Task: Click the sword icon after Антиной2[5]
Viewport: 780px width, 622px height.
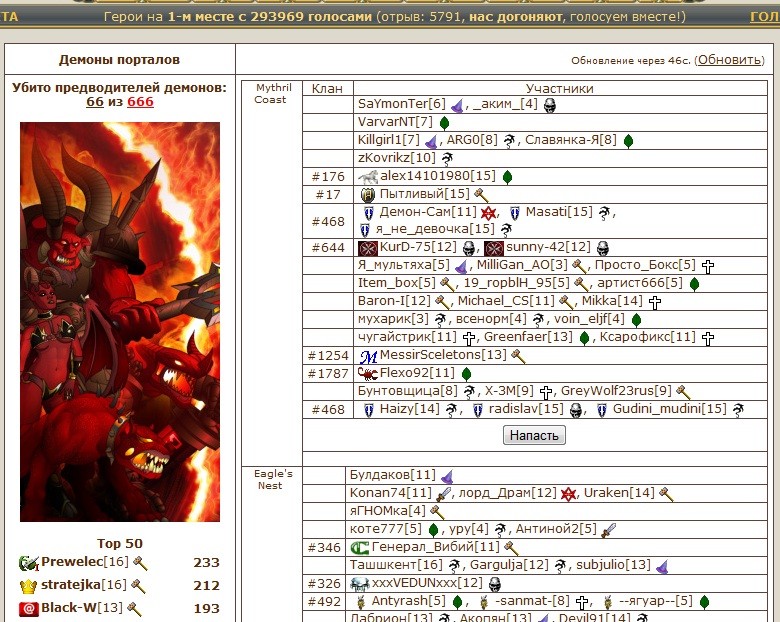Action: point(608,530)
